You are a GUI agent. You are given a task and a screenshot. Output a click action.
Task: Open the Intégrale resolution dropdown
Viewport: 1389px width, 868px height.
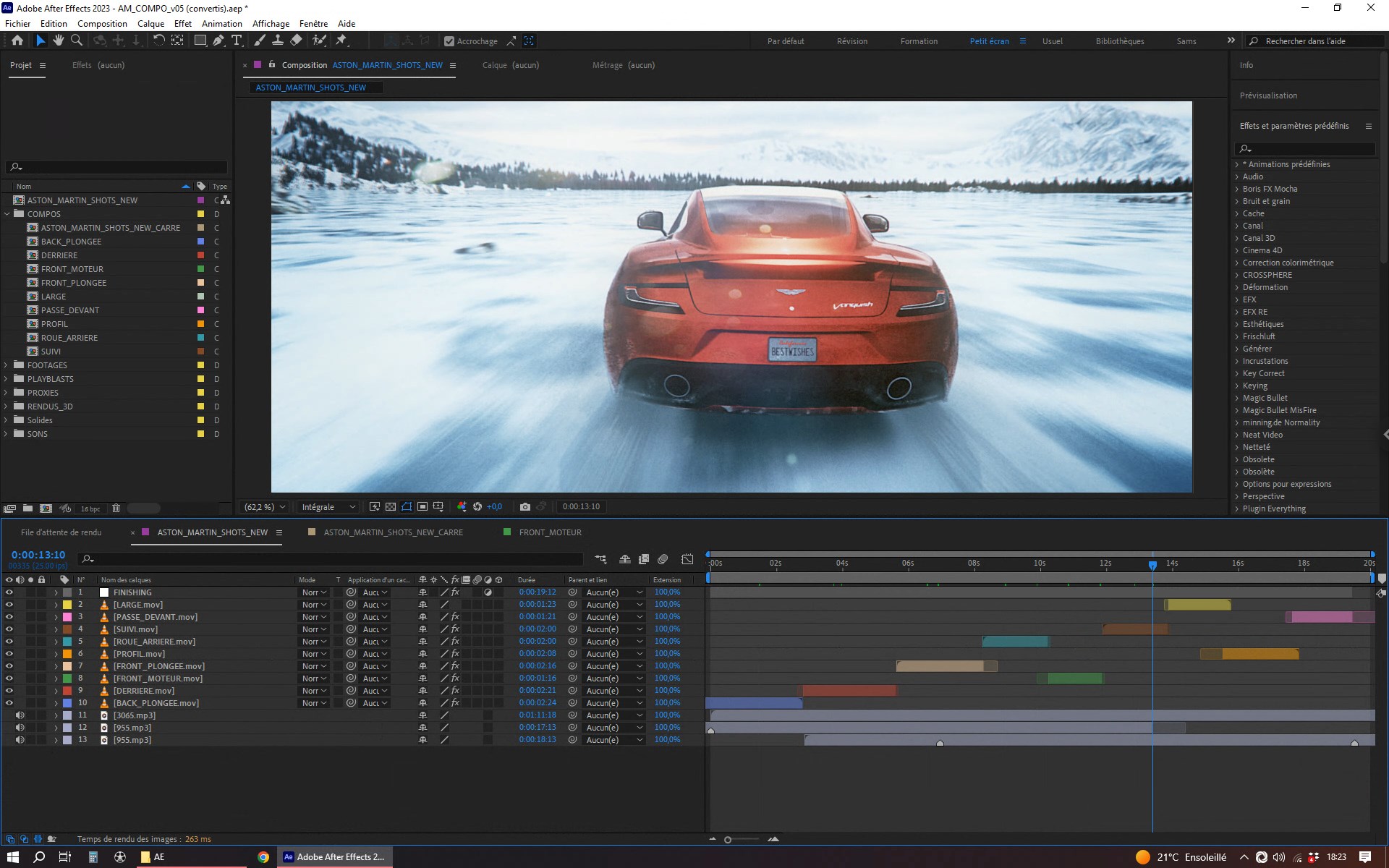pos(328,507)
